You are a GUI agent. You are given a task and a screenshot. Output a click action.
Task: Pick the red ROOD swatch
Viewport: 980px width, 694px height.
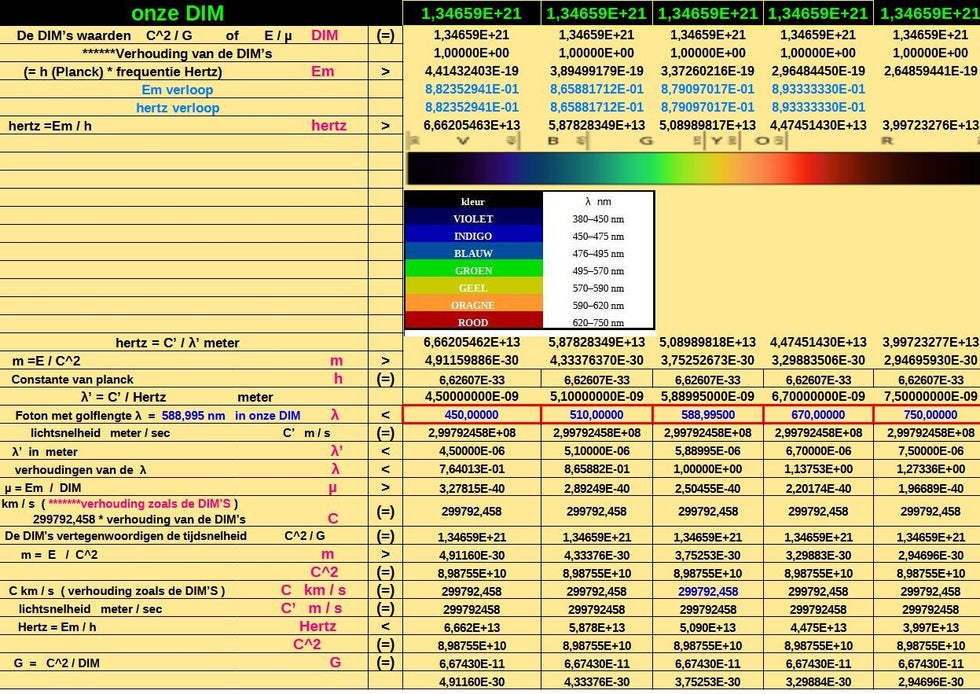(x=473, y=322)
